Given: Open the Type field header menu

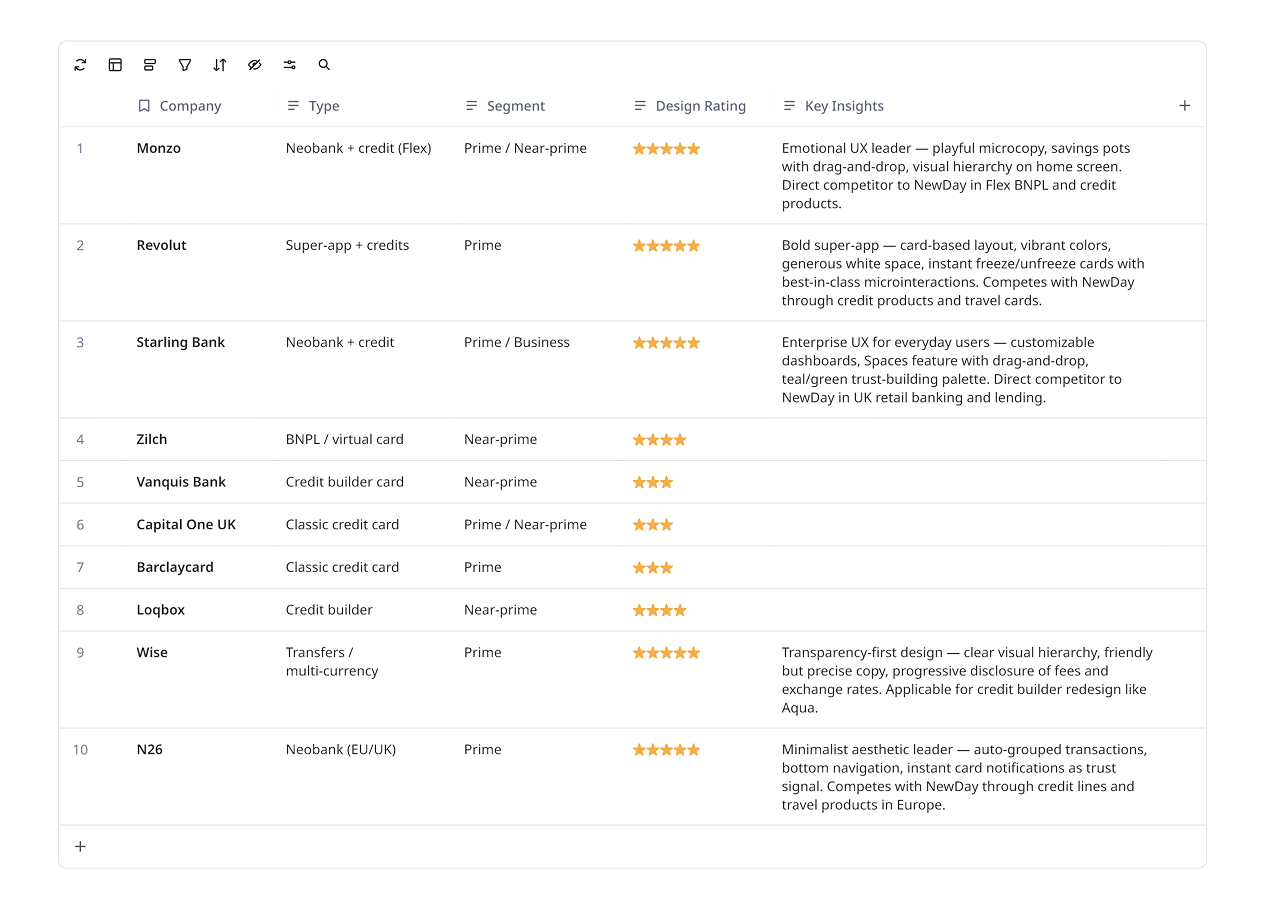Looking at the screenshot, I should click(x=291, y=105).
